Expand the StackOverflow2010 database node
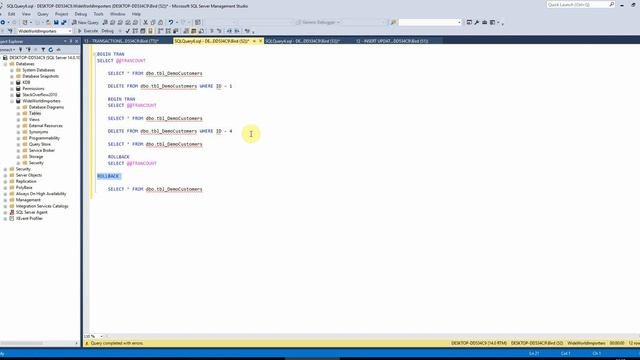This screenshot has width=640, height=360. 12,95
